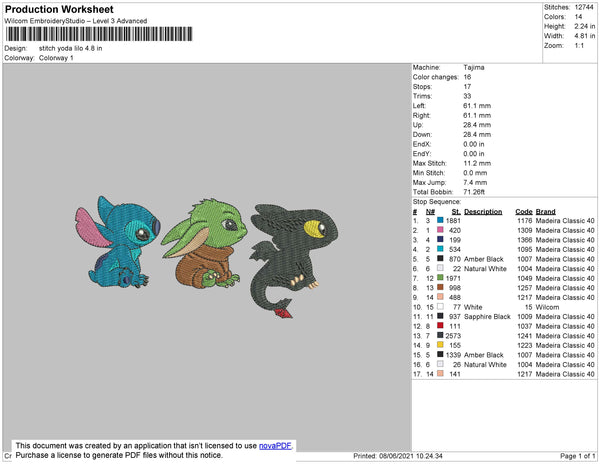Click the 'Up:' measurement label

417,125
